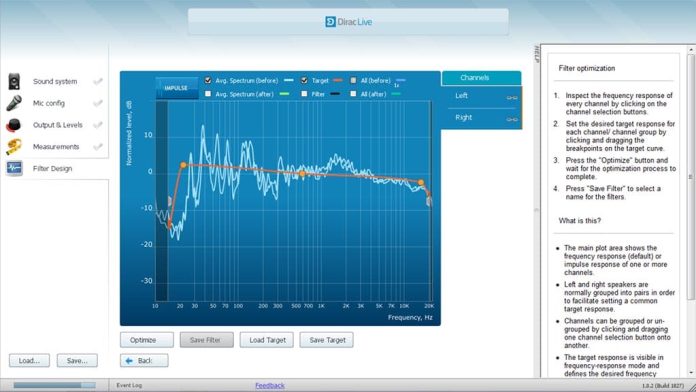This screenshot has height=392, width=696.
Task: Click left frequency range limit handle
Action: click(170, 201)
